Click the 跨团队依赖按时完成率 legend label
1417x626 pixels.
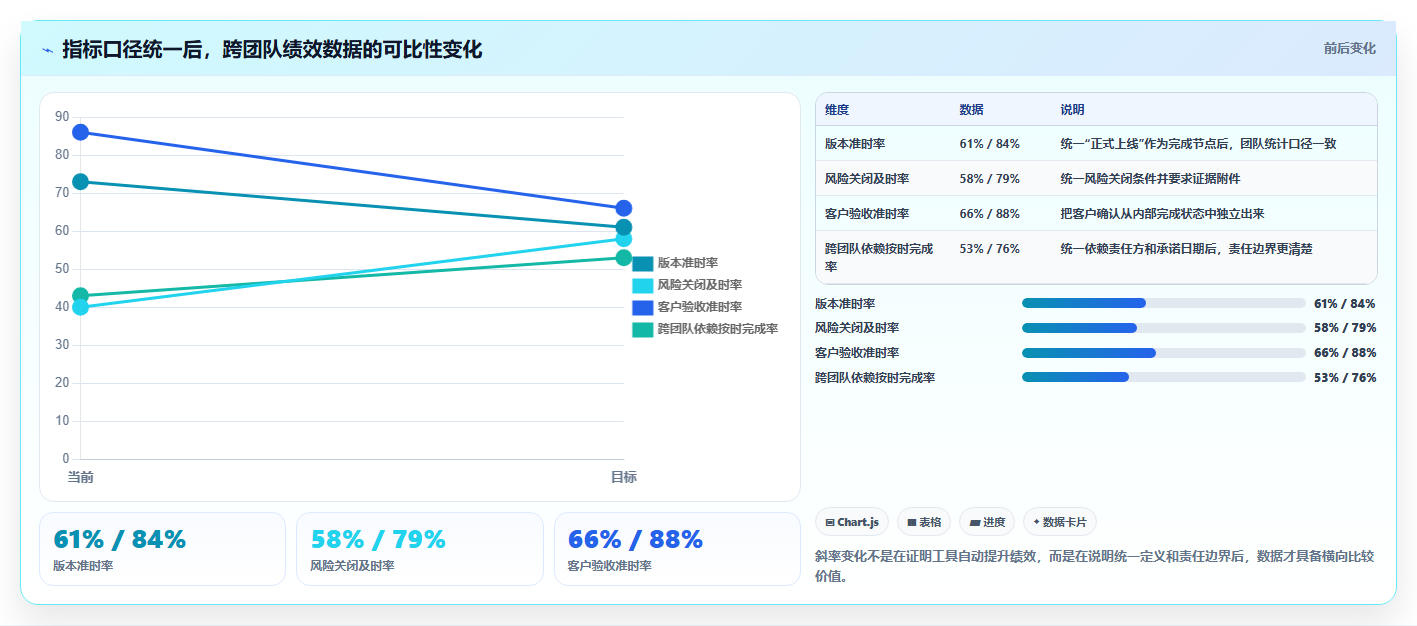tap(718, 329)
